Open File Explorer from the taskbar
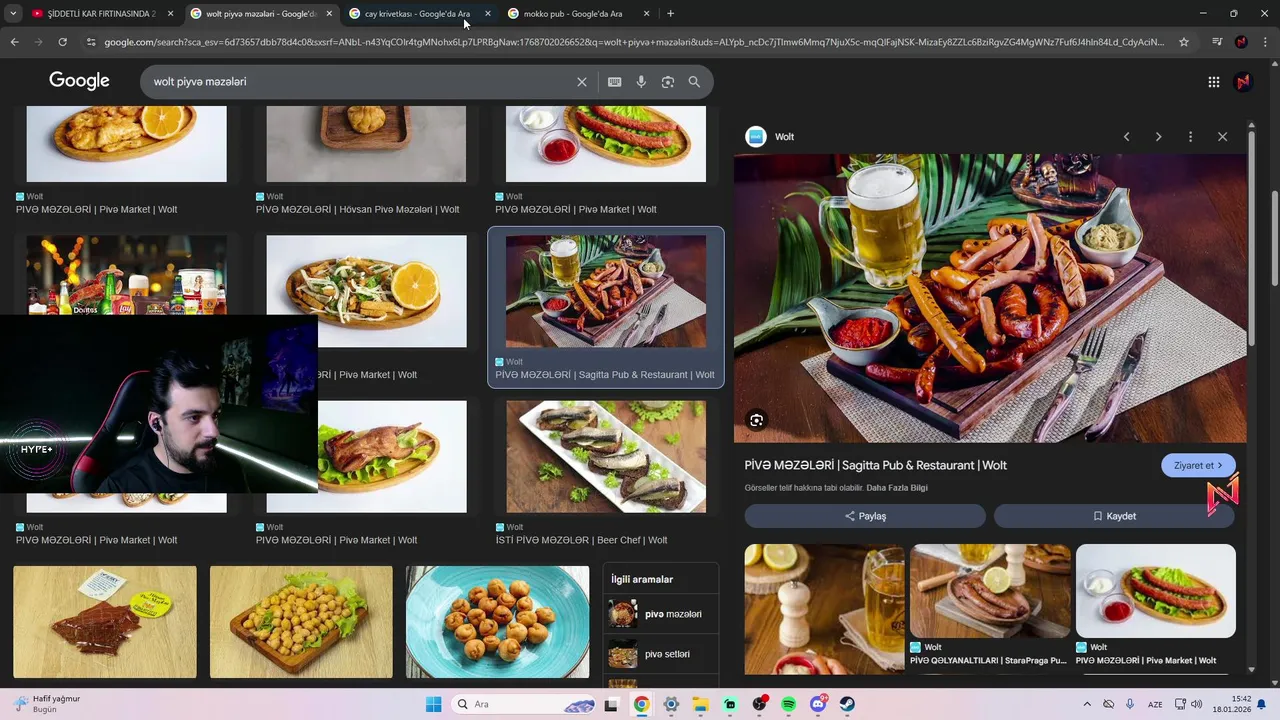1280x720 pixels. pyautogui.click(x=701, y=704)
